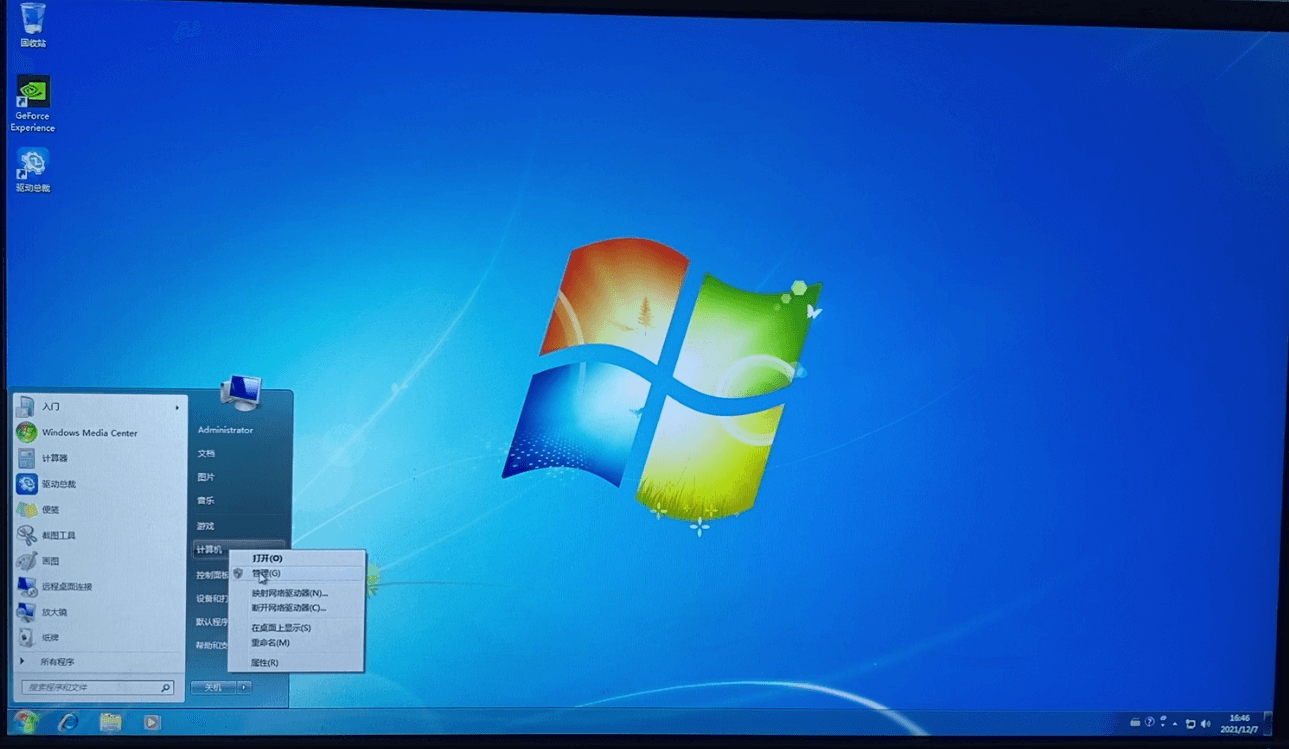
Task: Open the File Explorer taskbar icon
Action: (x=110, y=722)
